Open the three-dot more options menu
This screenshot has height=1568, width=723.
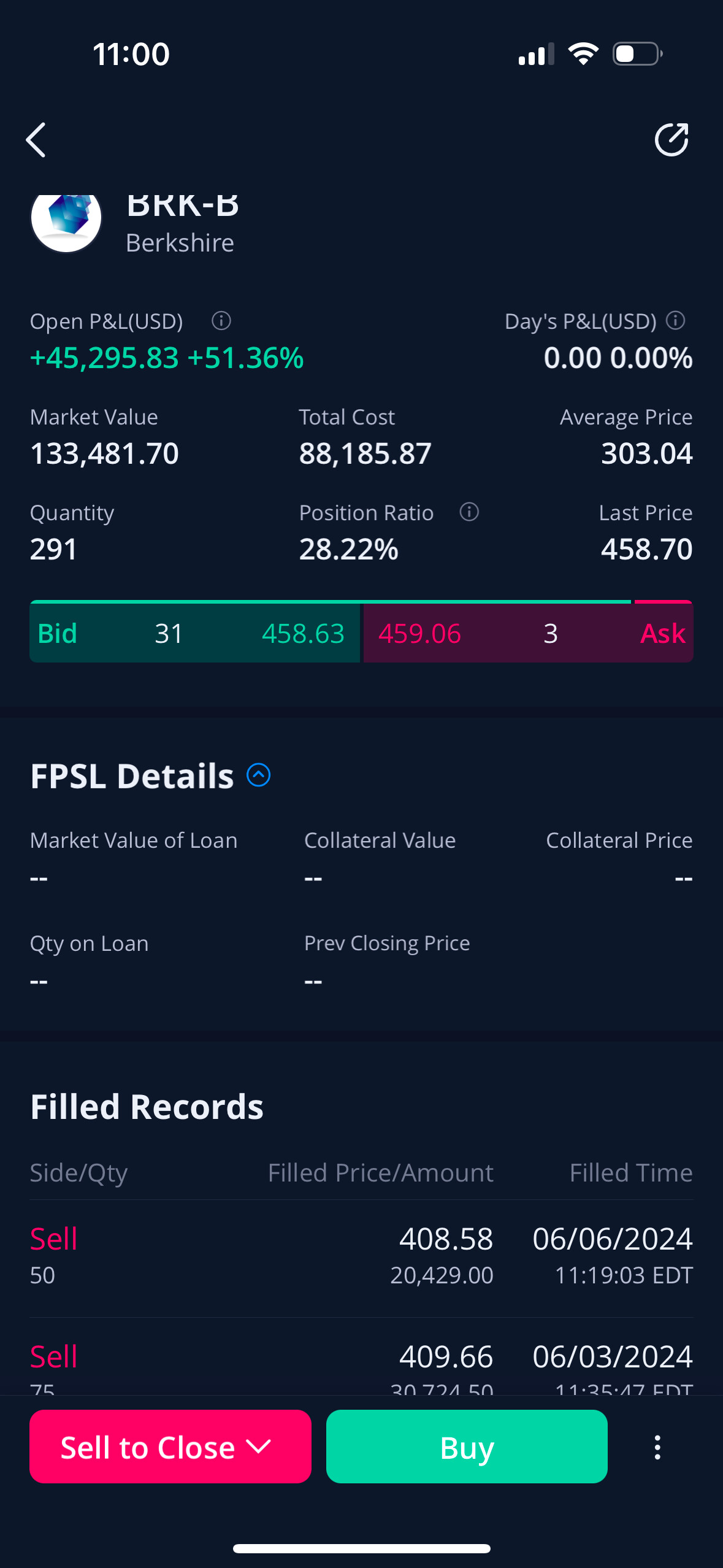point(657,1447)
